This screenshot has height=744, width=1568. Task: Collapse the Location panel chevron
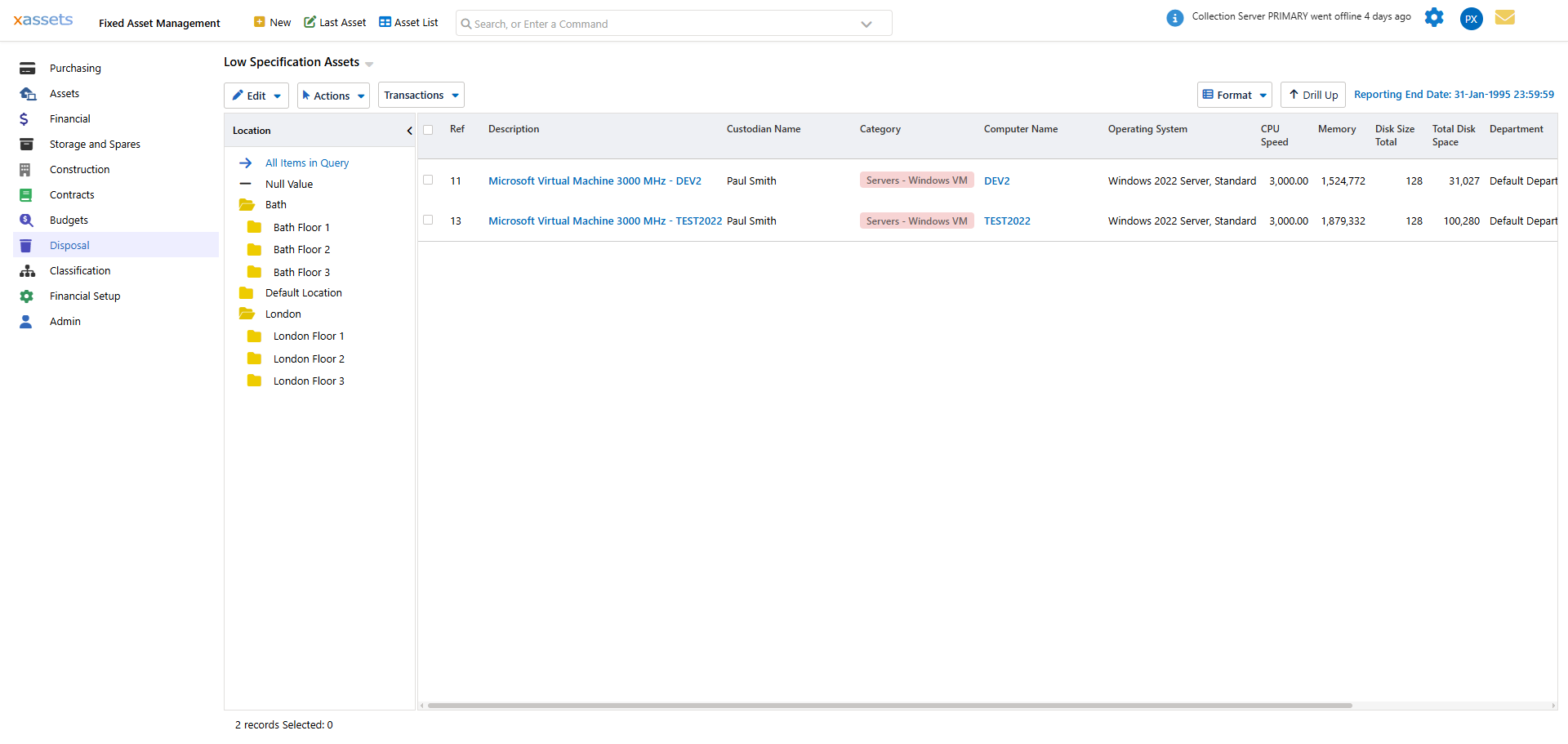tap(409, 131)
